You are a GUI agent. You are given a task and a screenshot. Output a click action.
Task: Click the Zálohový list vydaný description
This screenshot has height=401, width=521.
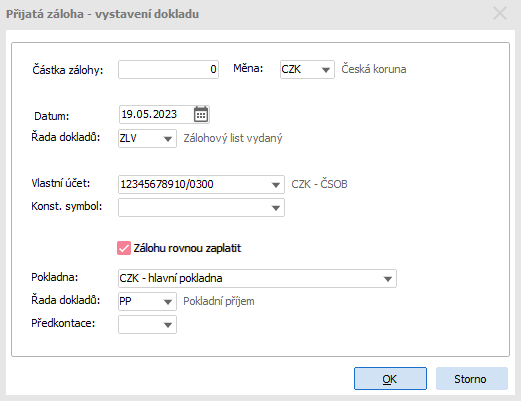(233, 138)
